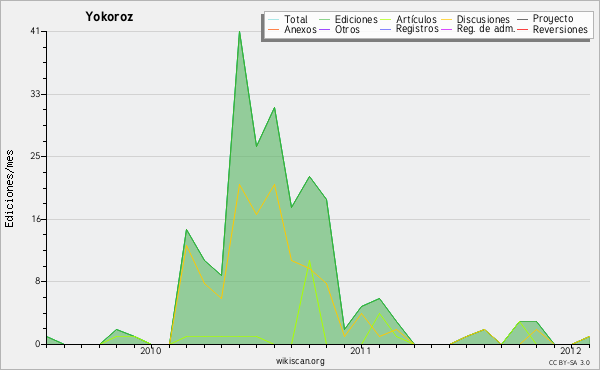Select the Ediciones legend entry

point(356,19)
